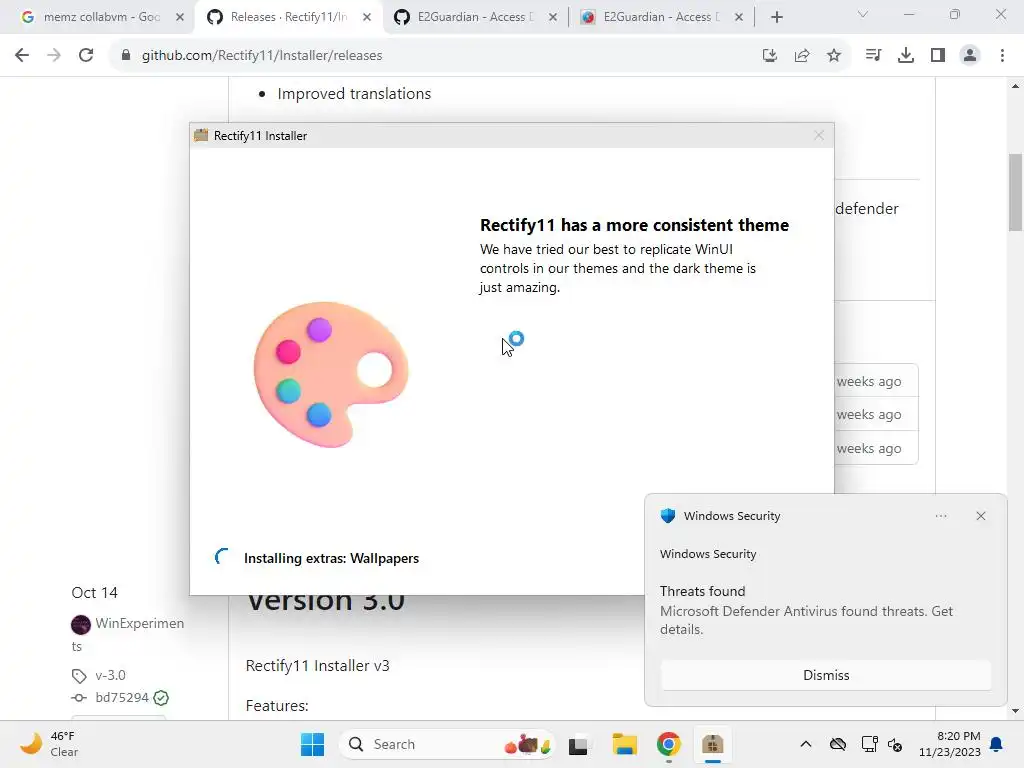Click the taskbar Search box
The width and height of the screenshot is (1024, 768).
point(446,744)
